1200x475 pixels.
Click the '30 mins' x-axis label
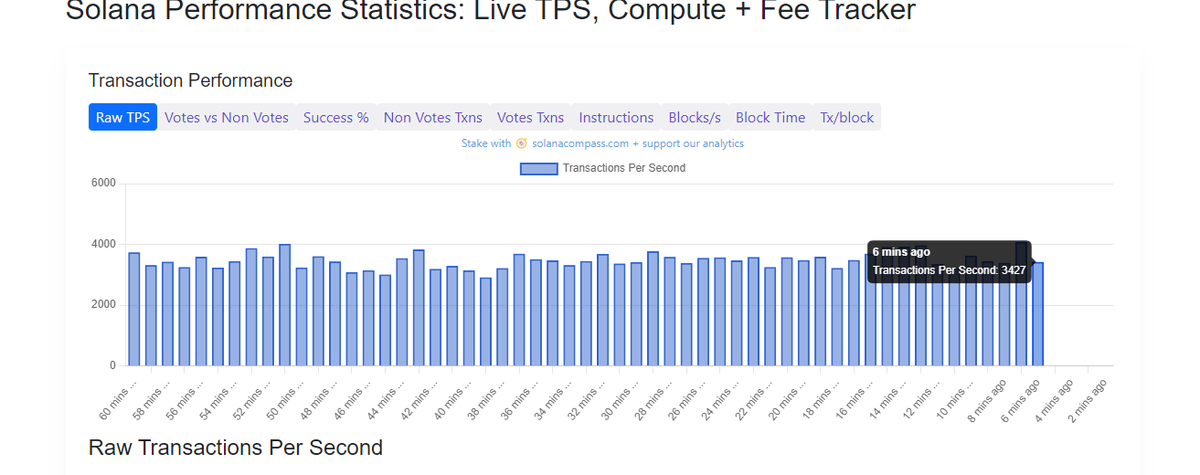click(x=620, y=399)
